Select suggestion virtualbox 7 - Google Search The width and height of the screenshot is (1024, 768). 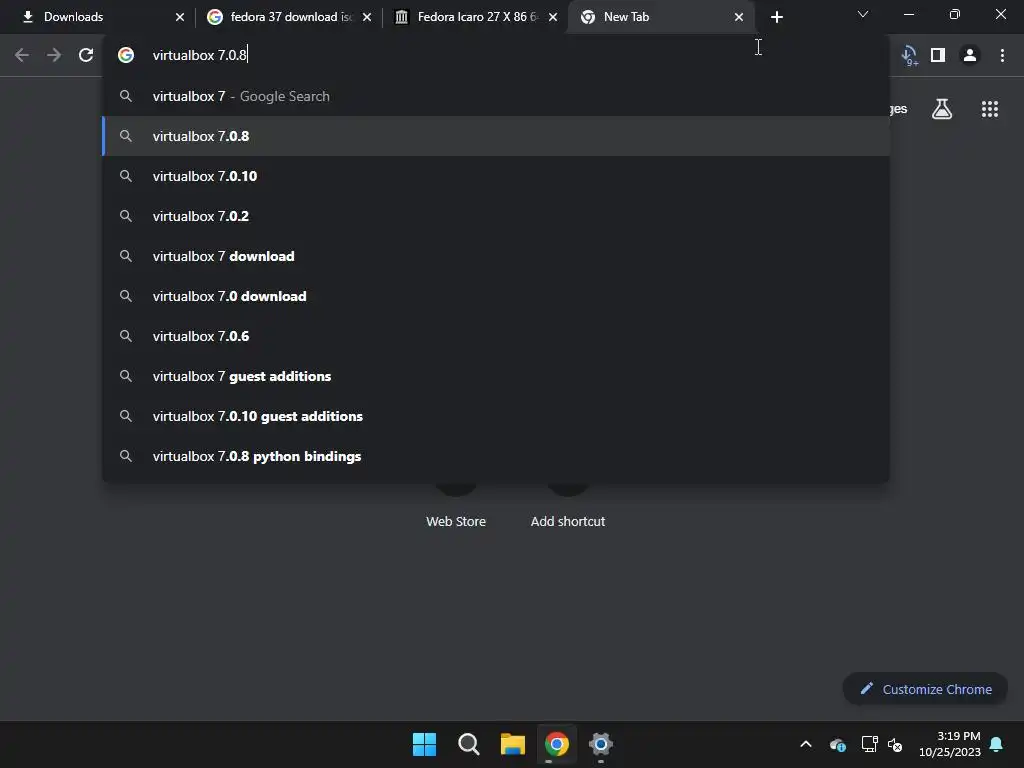496,96
